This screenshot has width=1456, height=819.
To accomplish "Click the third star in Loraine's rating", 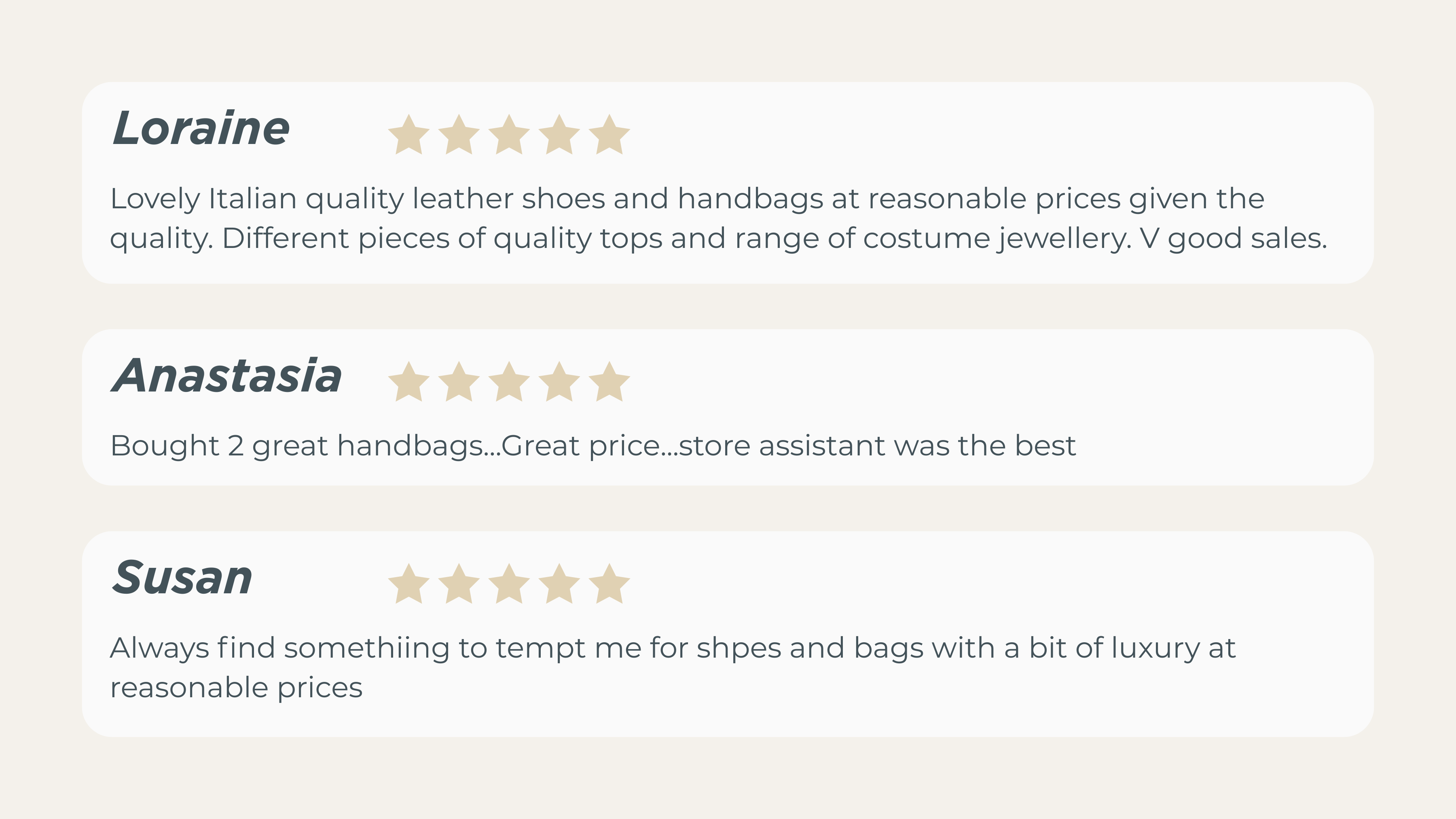I will pos(509,135).
